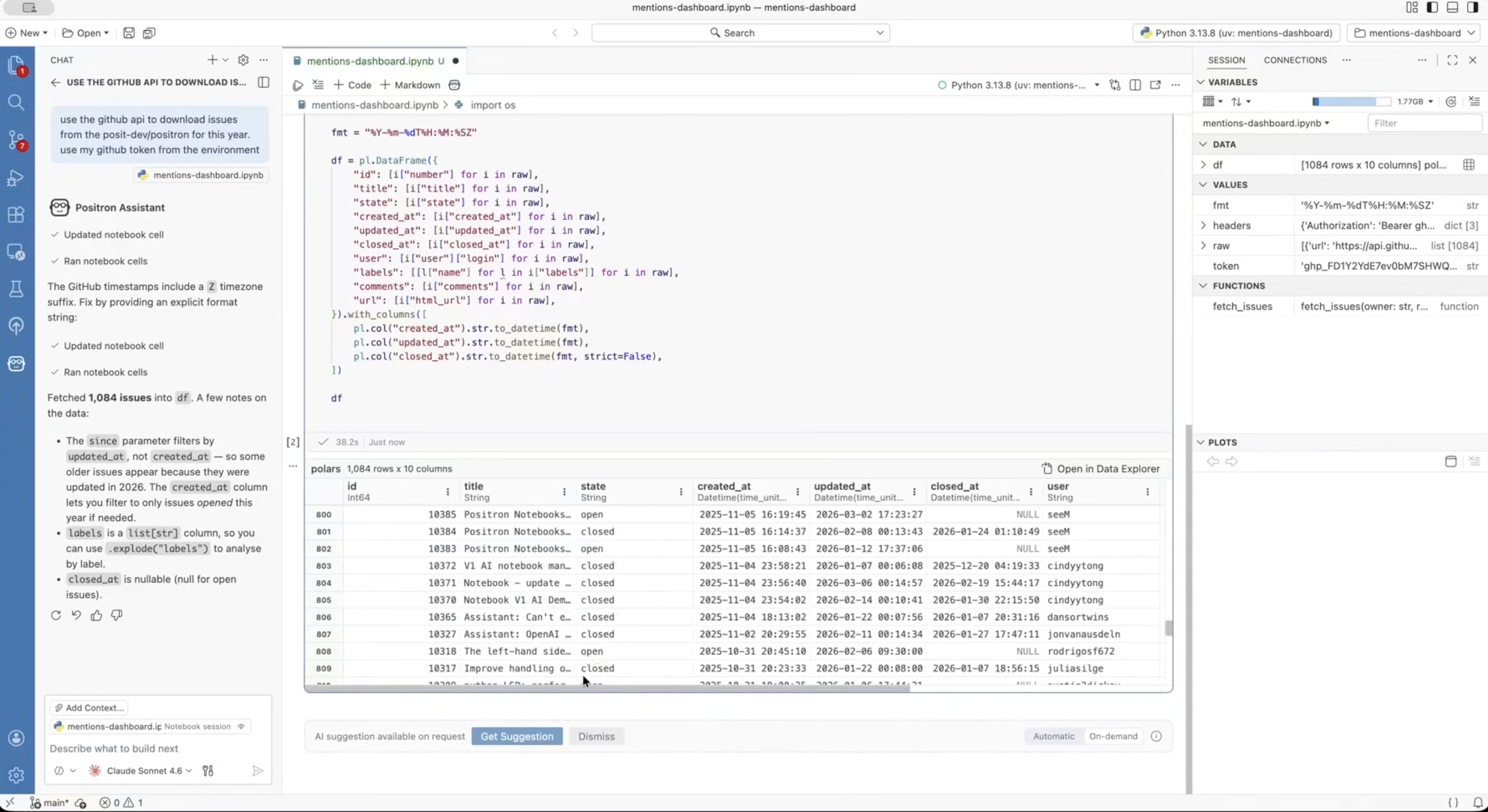Open the Search activity bar icon
Image resolution: width=1488 pixels, height=812 pixels.
pos(16,103)
